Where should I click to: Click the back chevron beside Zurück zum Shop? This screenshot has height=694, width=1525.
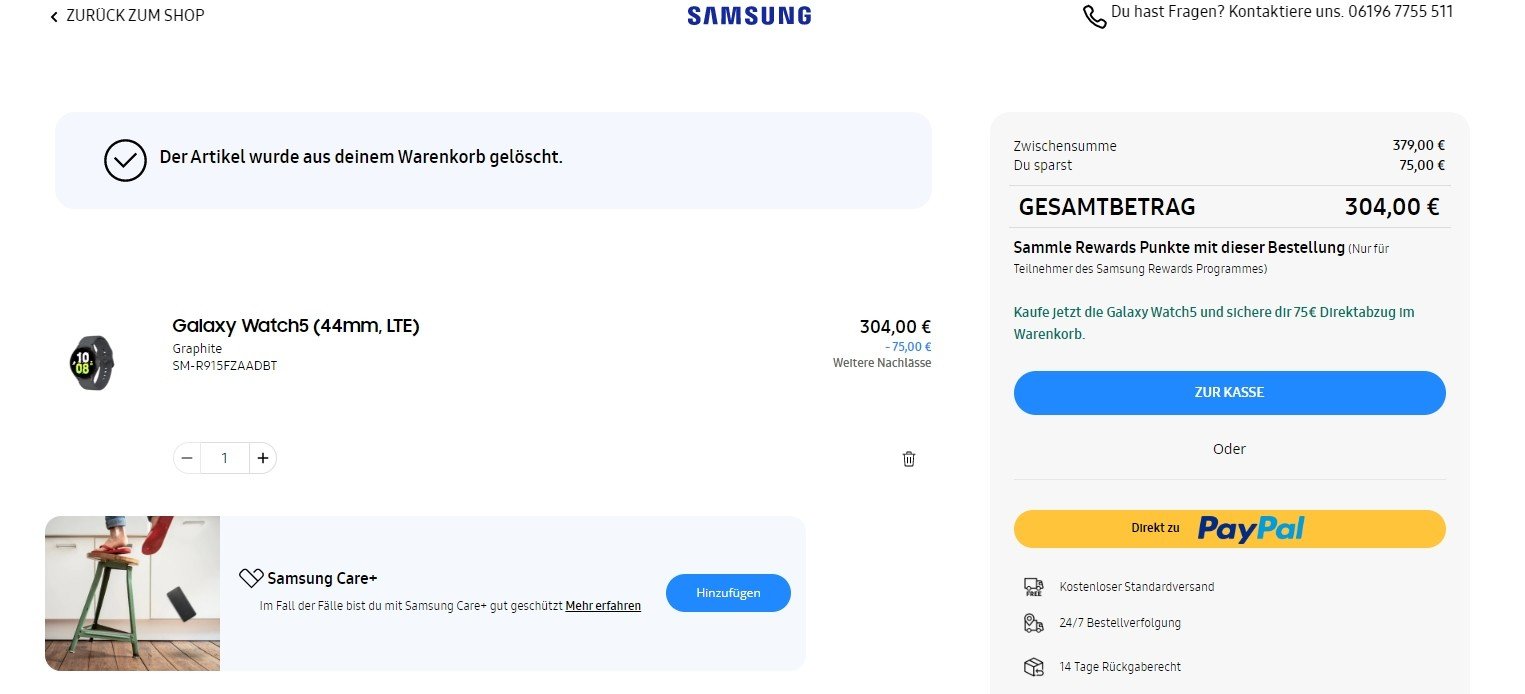[x=54, y=17]
